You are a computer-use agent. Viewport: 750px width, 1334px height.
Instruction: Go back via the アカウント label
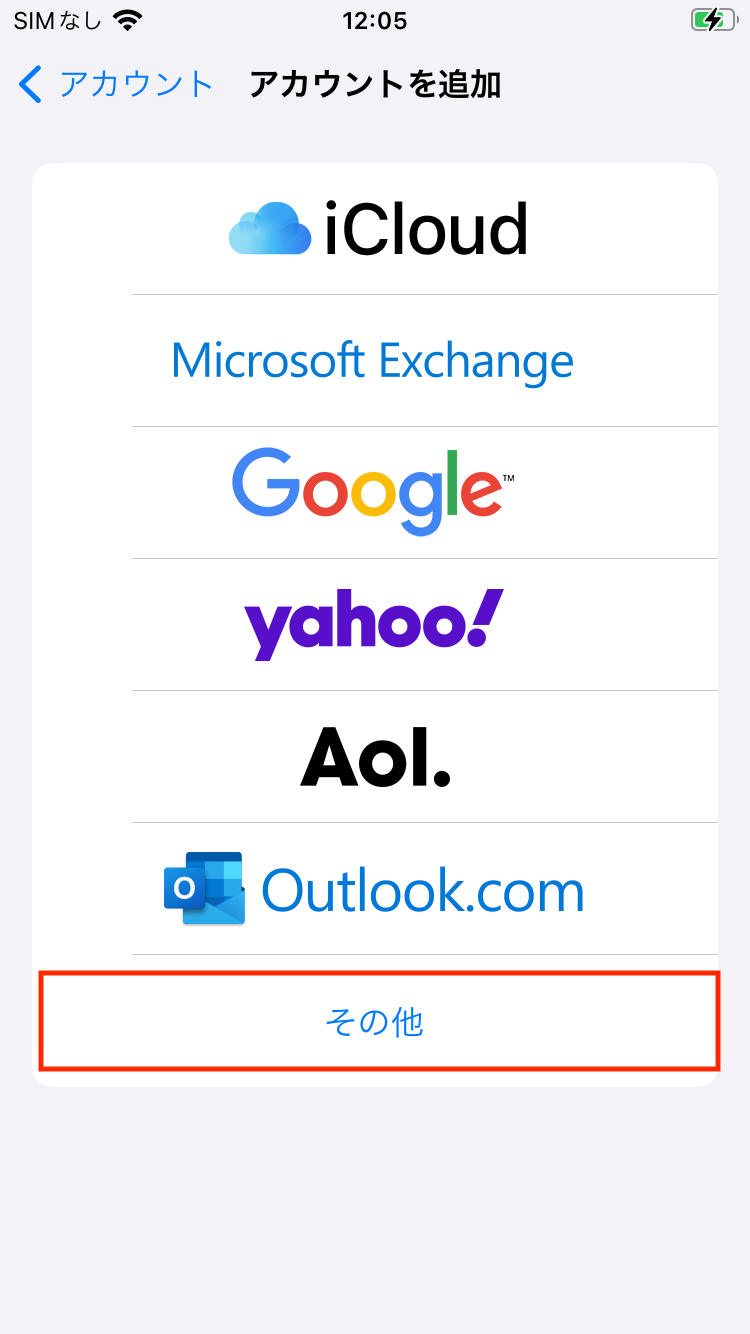pyautogui.click(x=137, y=85)
